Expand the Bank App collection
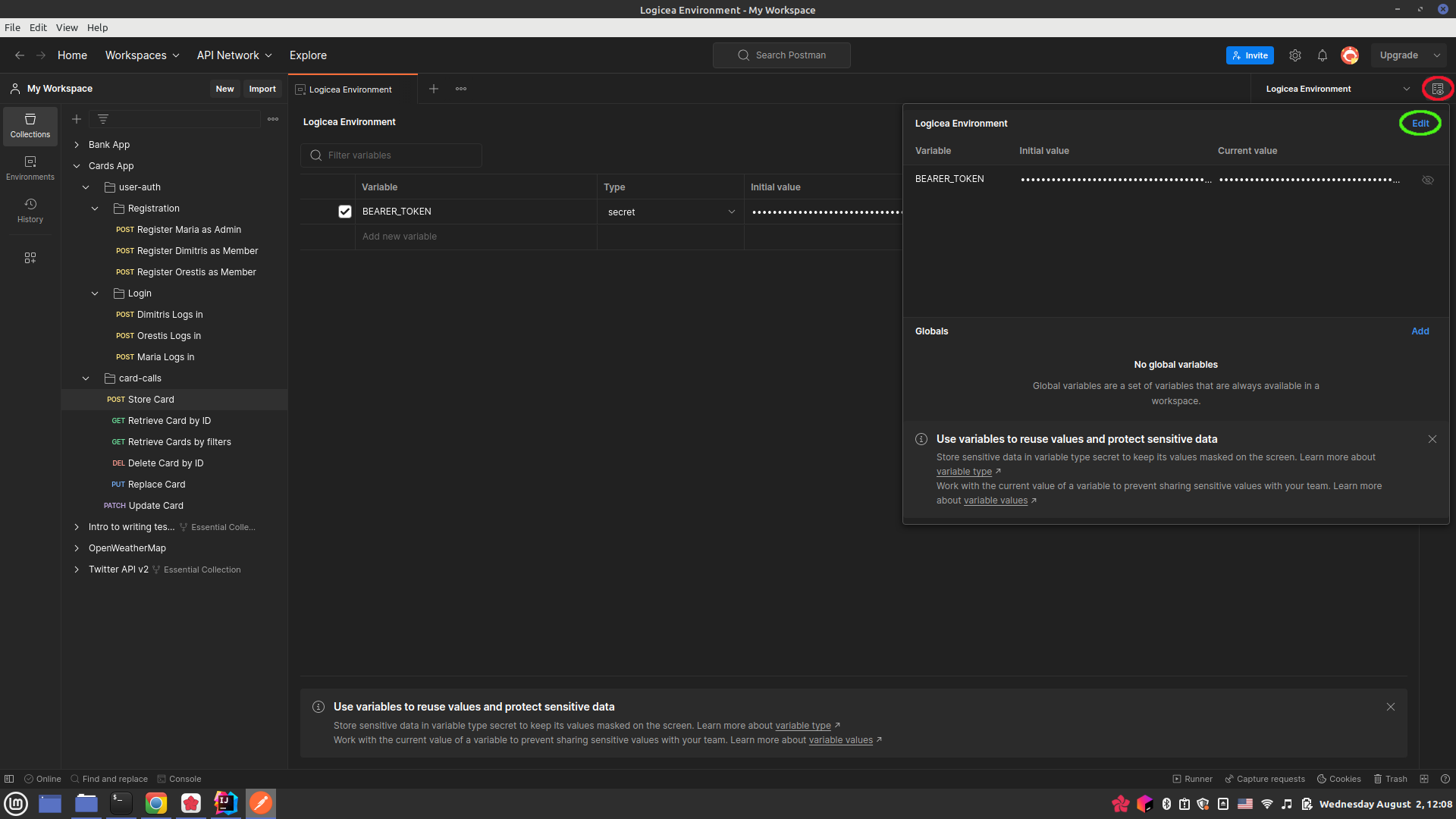Screen dimensions: 1456x819 pos(77,145)
